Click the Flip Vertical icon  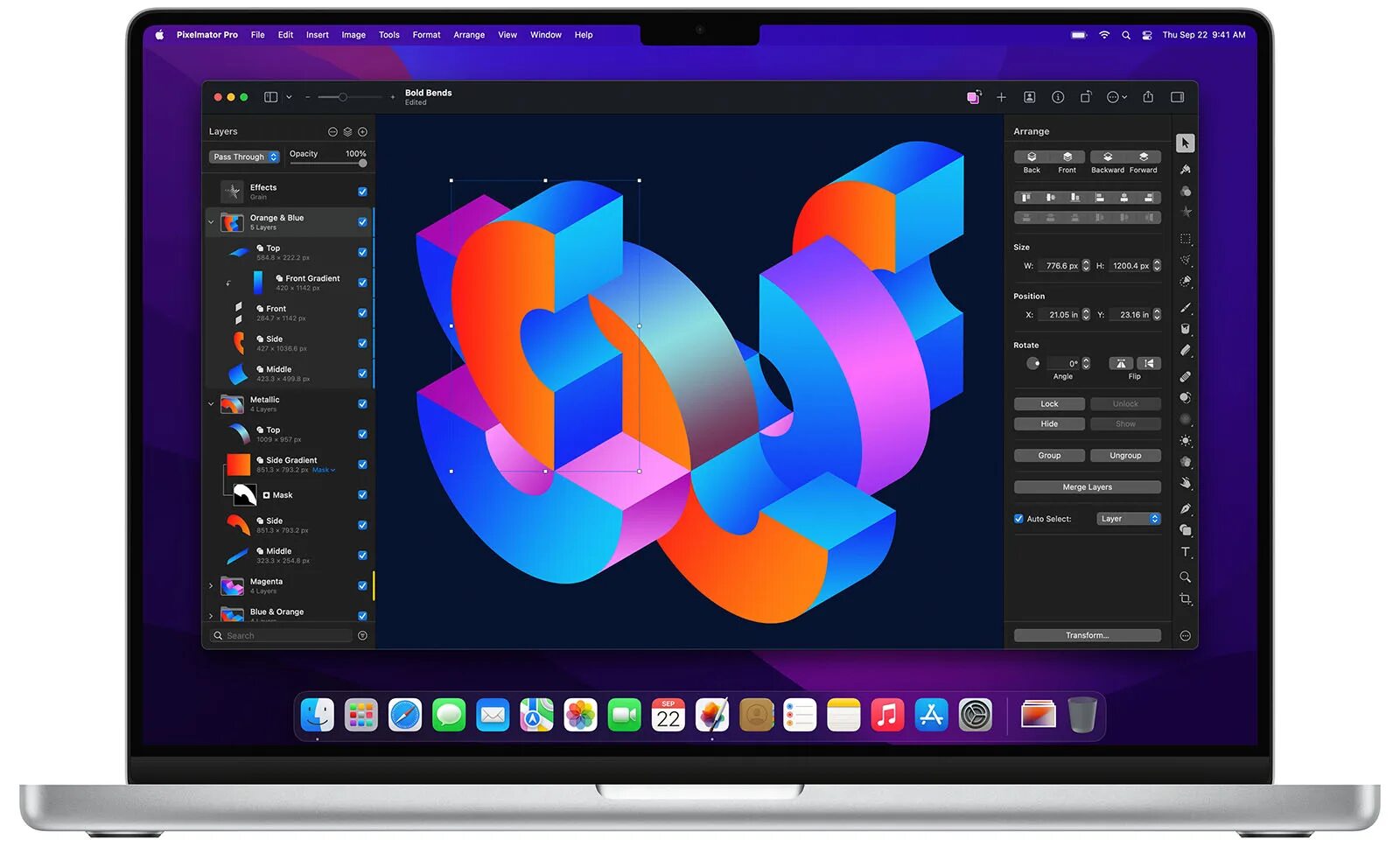click(1149, 363)
